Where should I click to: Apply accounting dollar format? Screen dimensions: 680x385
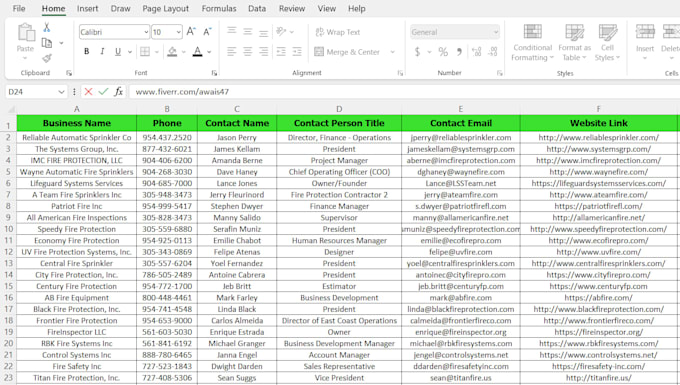tap(417, 52)
